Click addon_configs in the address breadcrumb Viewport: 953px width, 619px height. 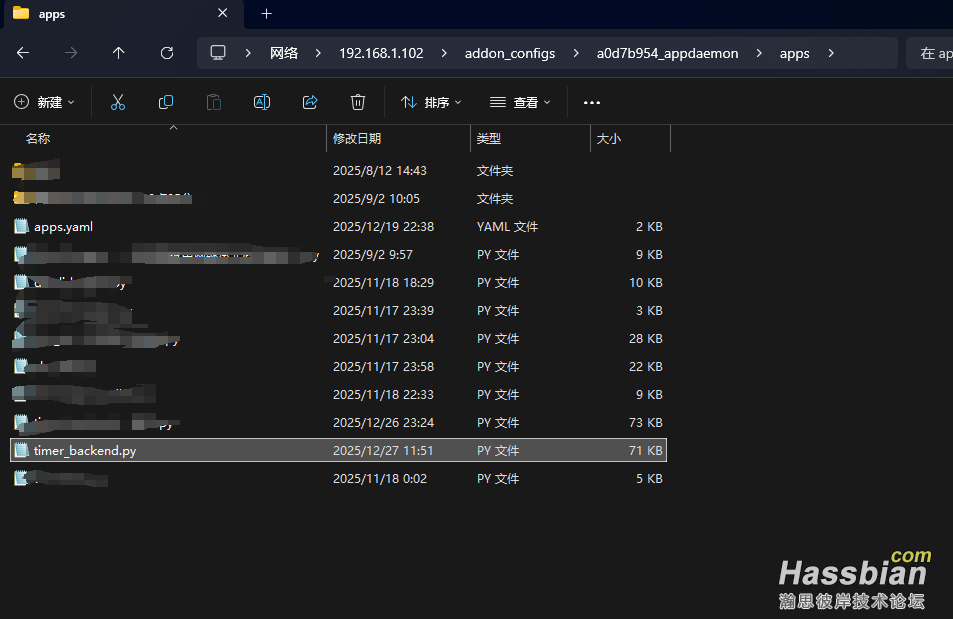click(x=509, y=53)
